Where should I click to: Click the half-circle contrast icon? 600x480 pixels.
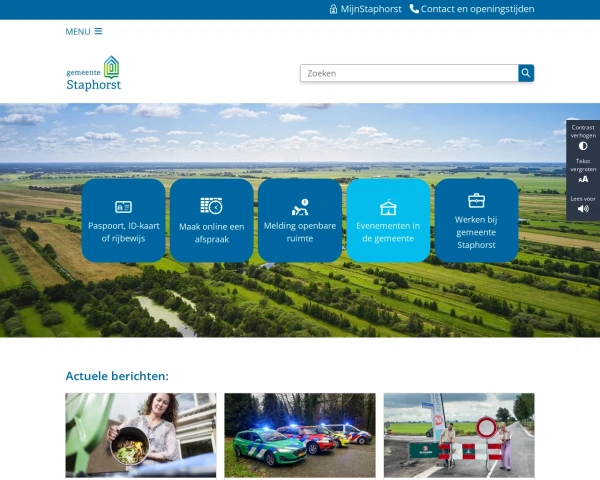point(583,146)
